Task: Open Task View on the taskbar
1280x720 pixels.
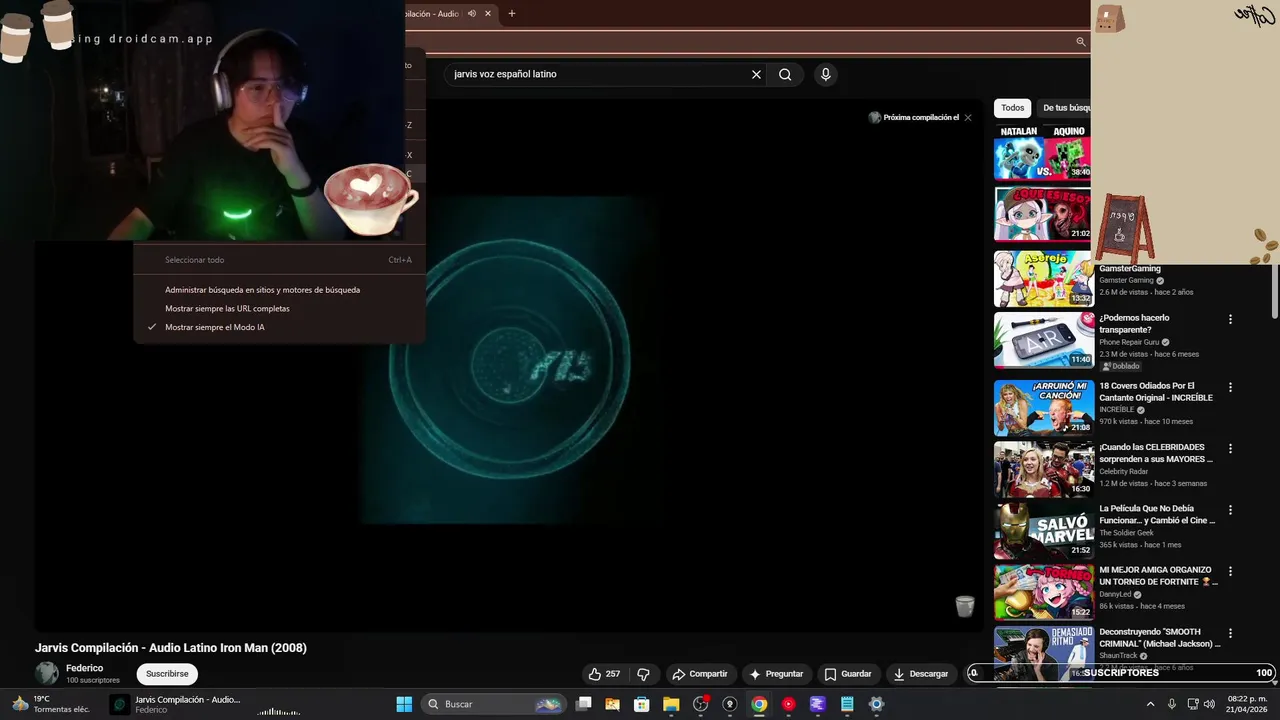Action: click(x=584, y=704)
